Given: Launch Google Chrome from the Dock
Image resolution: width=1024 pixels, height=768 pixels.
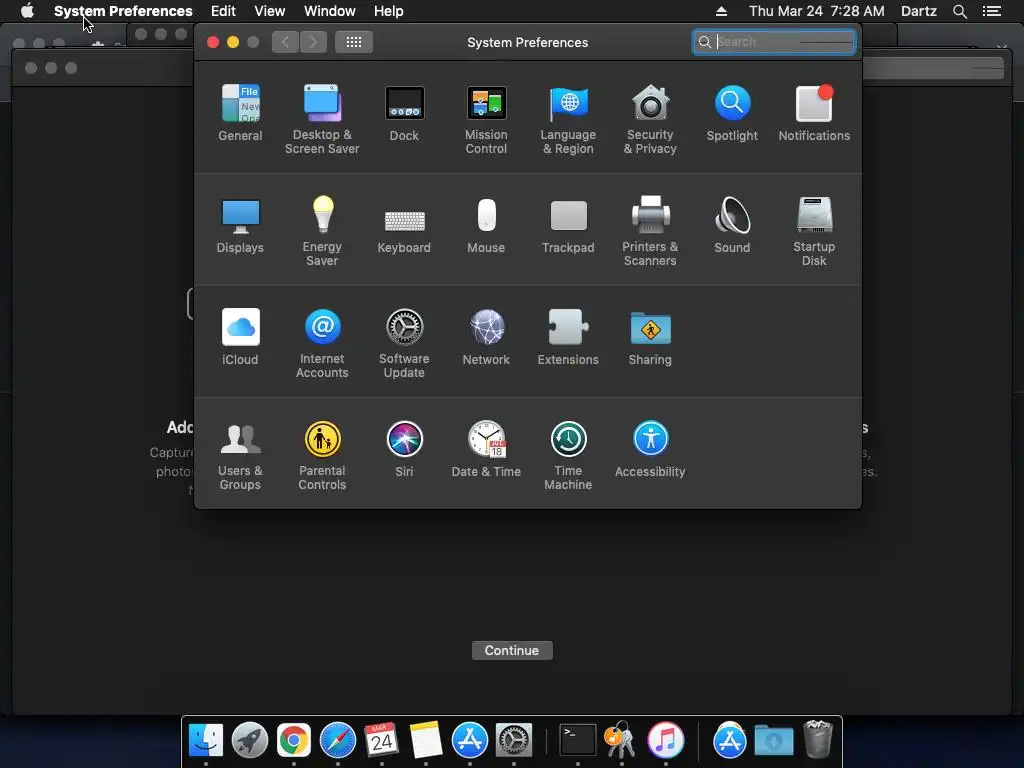Looking at the screenshot, I should [294, 741].
